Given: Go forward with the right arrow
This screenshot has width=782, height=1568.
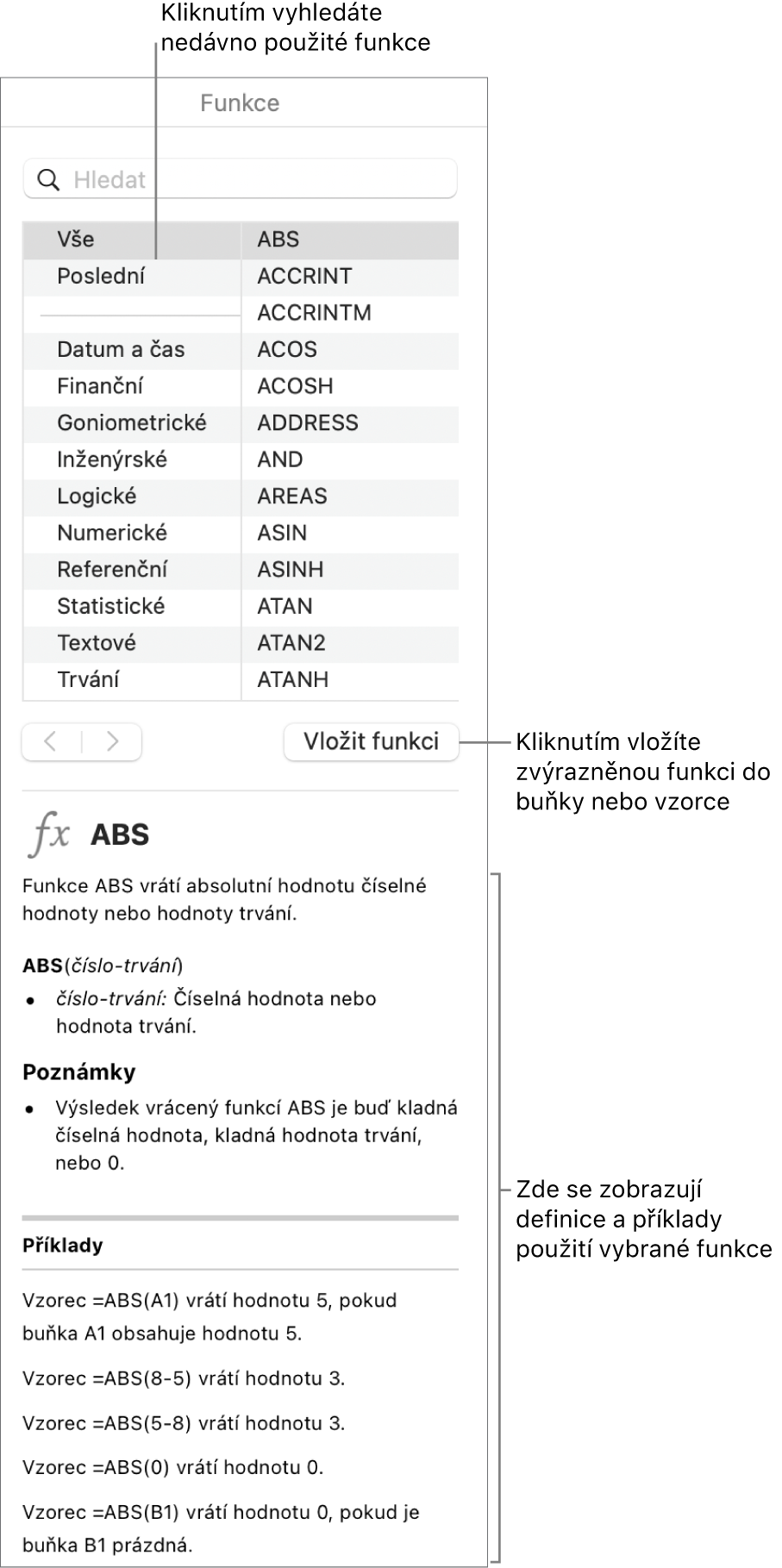Looking at the screenshot, I should (x=112, y=741).
